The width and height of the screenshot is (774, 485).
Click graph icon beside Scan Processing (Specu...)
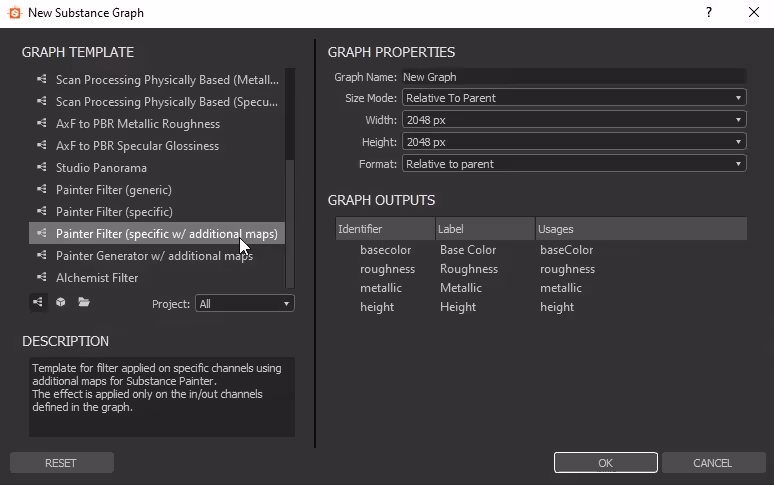pyautogui.click(x=41, y=101)
